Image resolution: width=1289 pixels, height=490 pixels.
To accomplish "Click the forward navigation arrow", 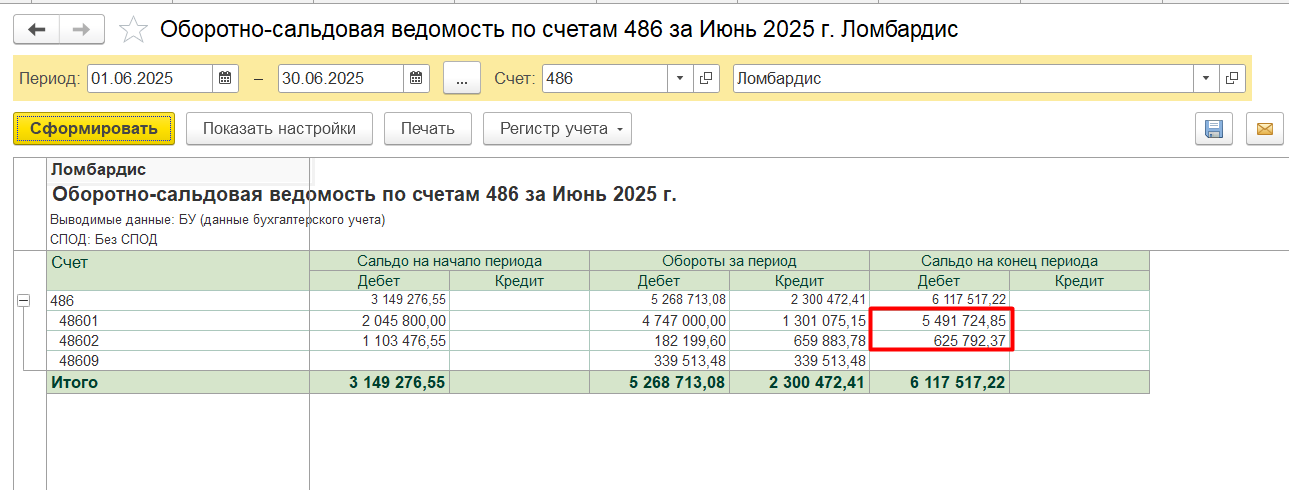I will pos(82,30).
